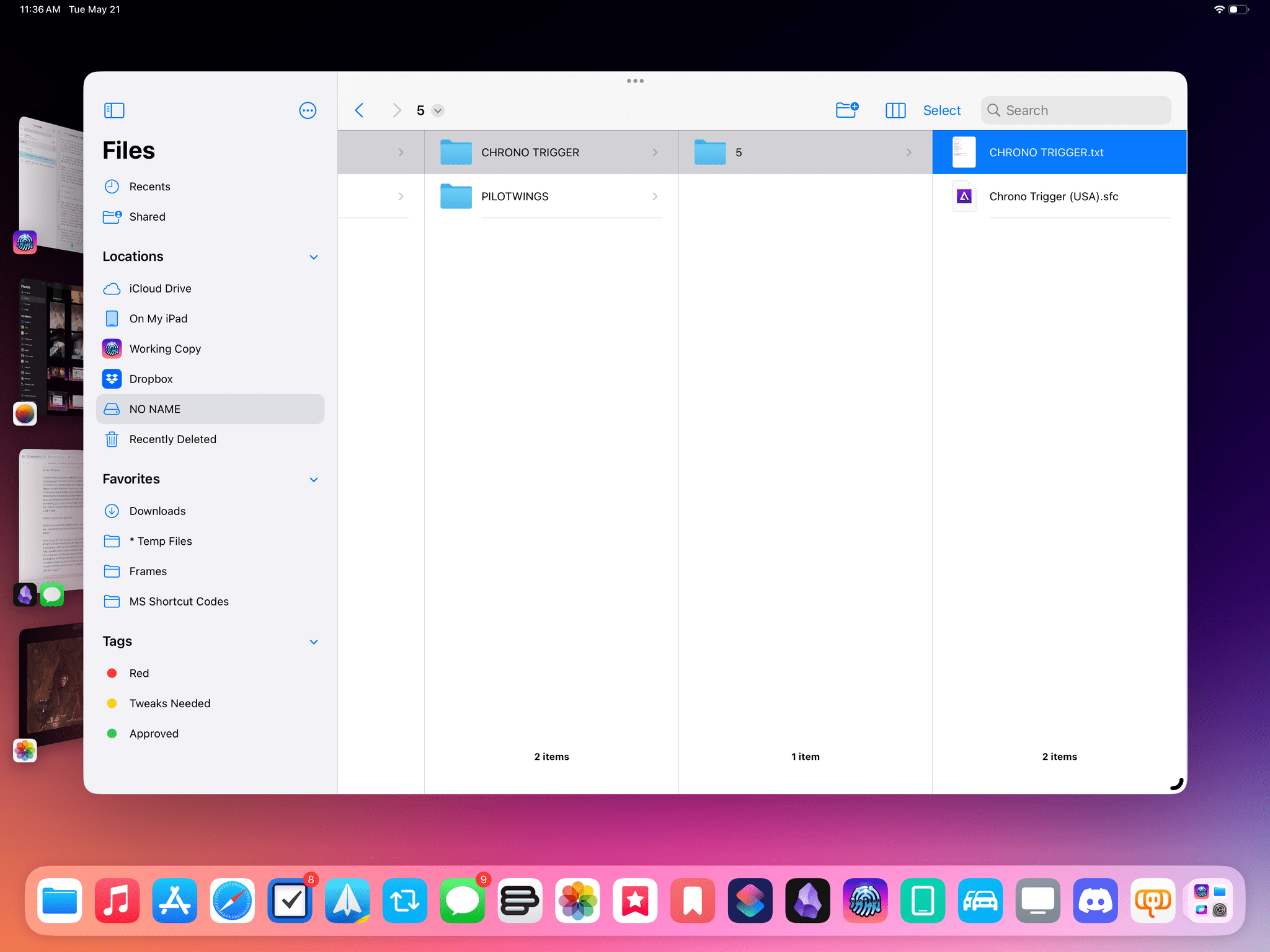Image resolution: width=1270 pixels, height=952 pixels.
Task: Open the sidebar more options ellipsis
Action: pos(308,110)
